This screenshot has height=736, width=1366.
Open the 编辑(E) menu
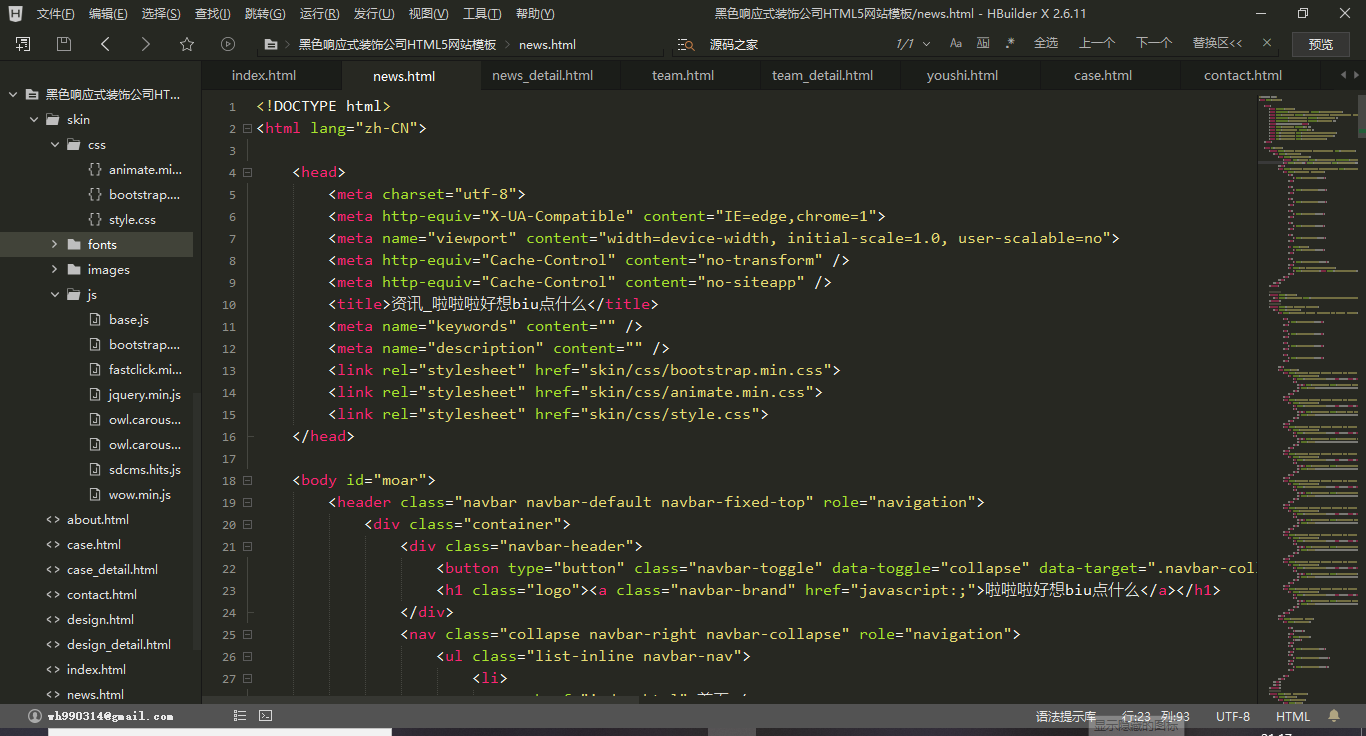tap(108, 14)
